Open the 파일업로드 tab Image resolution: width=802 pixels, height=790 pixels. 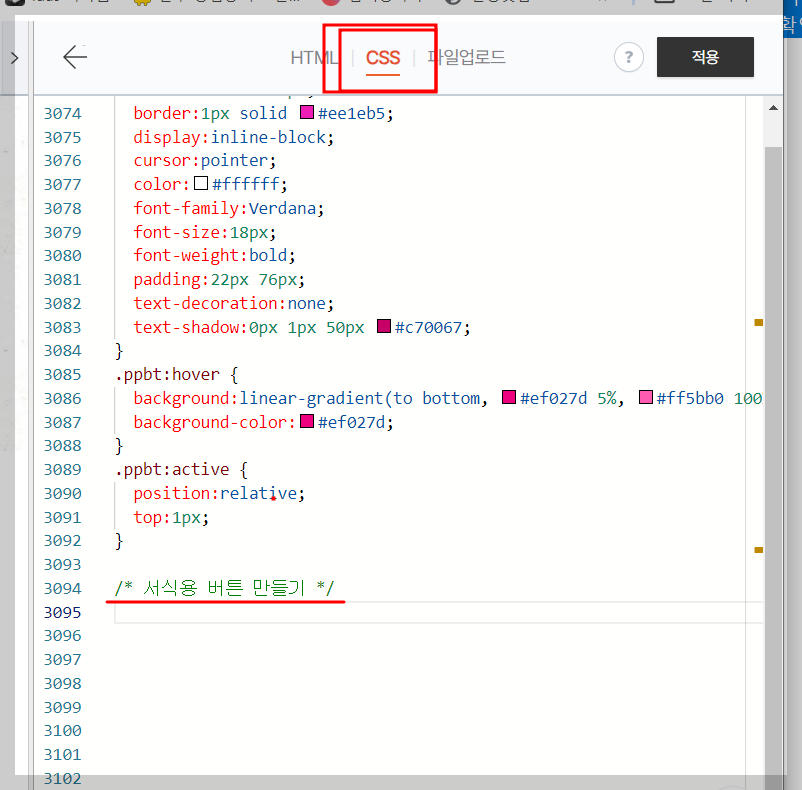pyautogui.click(x=466, y=57)
